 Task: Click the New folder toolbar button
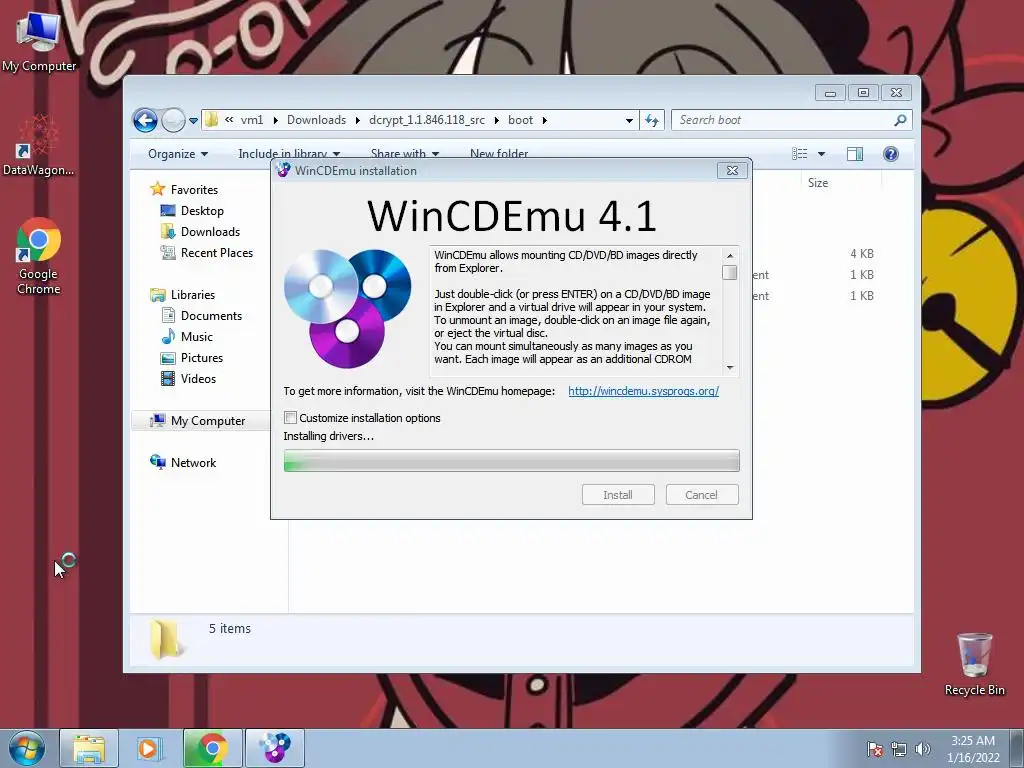[x=499, y=154]
